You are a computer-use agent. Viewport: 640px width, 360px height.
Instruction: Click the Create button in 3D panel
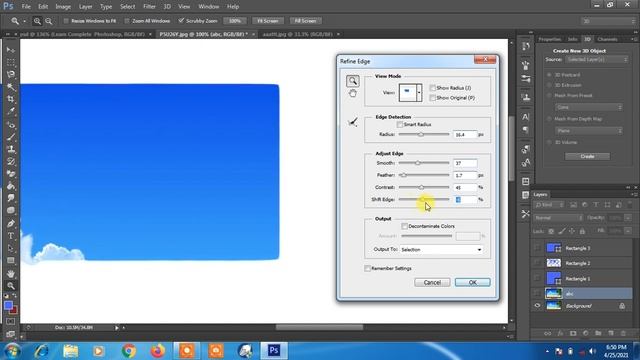[x=587, y=156]
